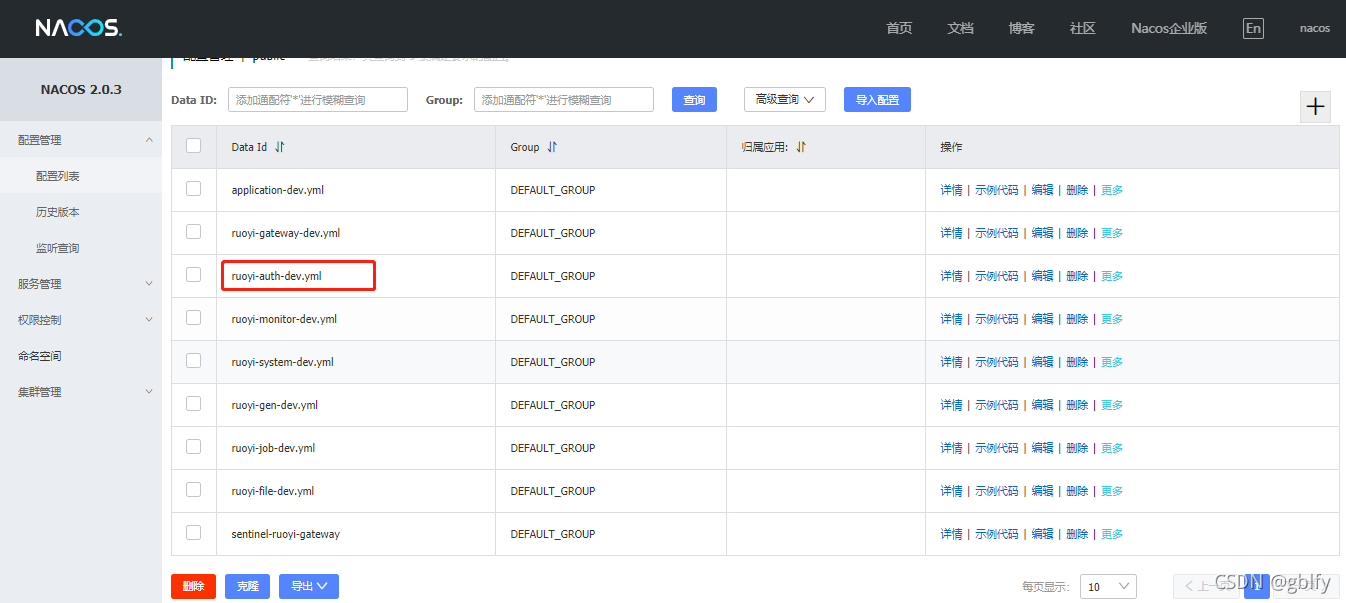Open 更多 menu for ruoyi-auth-dev.yml
Screen dimensions: 1346x603
[x=1112, y=276]
